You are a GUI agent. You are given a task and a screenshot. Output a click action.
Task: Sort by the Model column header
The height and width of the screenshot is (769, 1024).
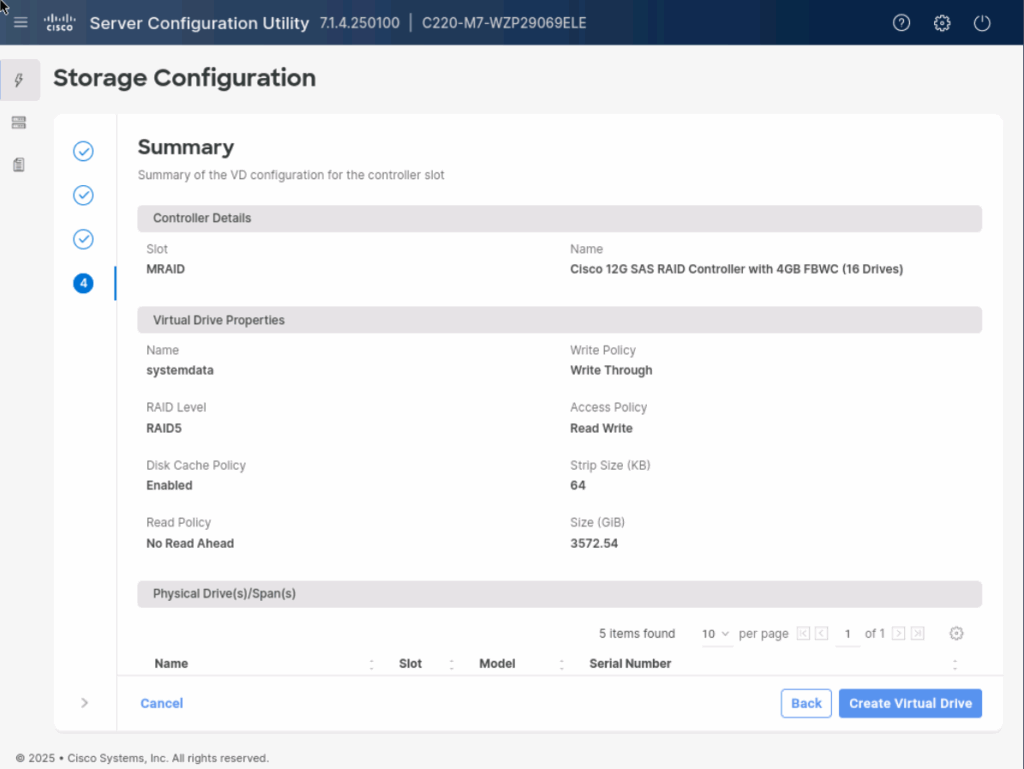497,663
